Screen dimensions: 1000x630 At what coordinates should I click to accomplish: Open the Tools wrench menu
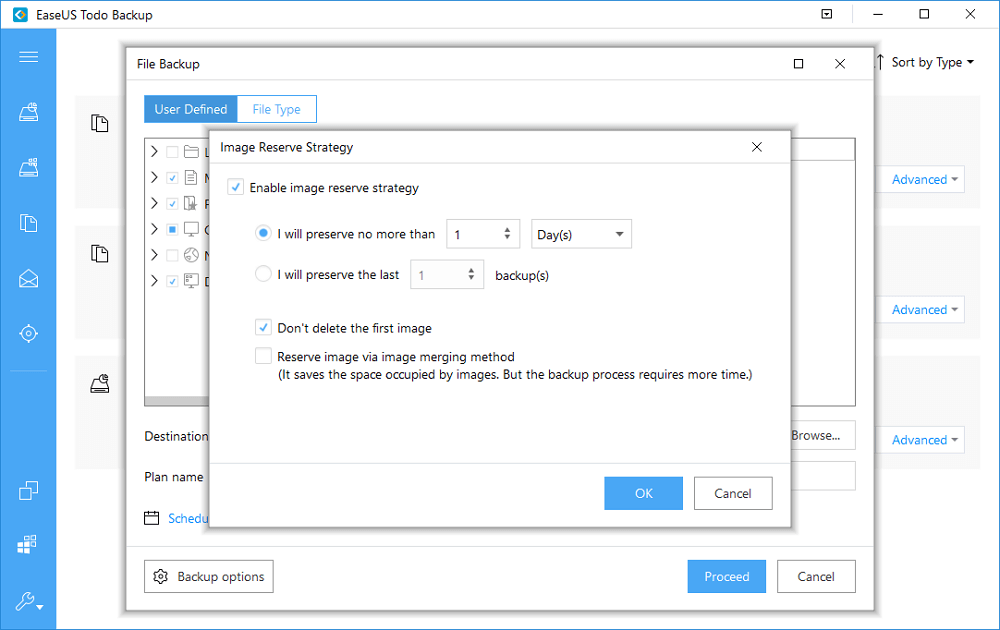[x=28, y=602]
